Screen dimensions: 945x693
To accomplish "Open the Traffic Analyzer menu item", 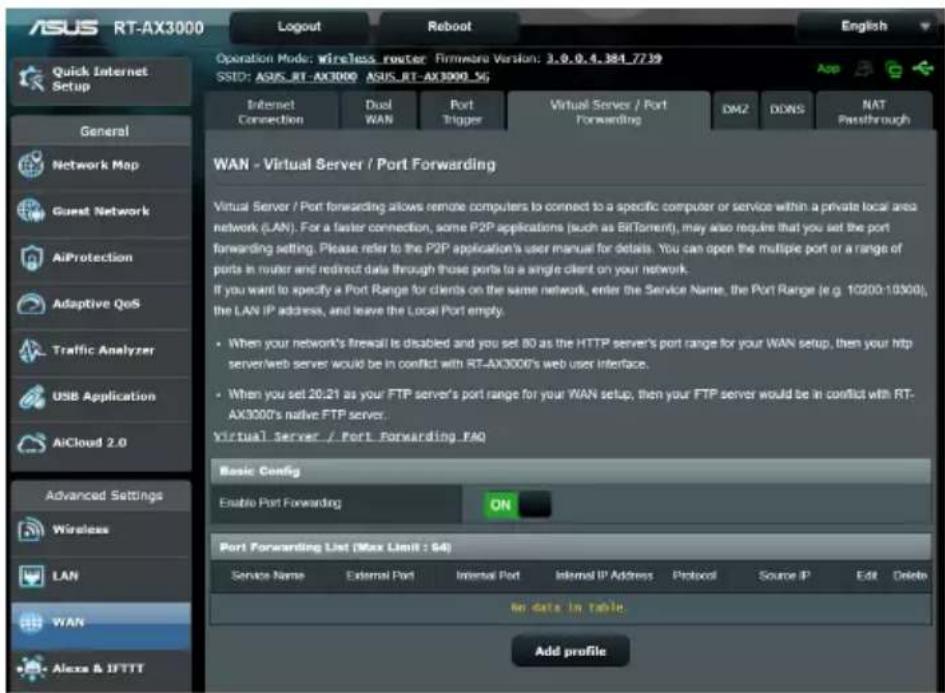I will [101, 350].
